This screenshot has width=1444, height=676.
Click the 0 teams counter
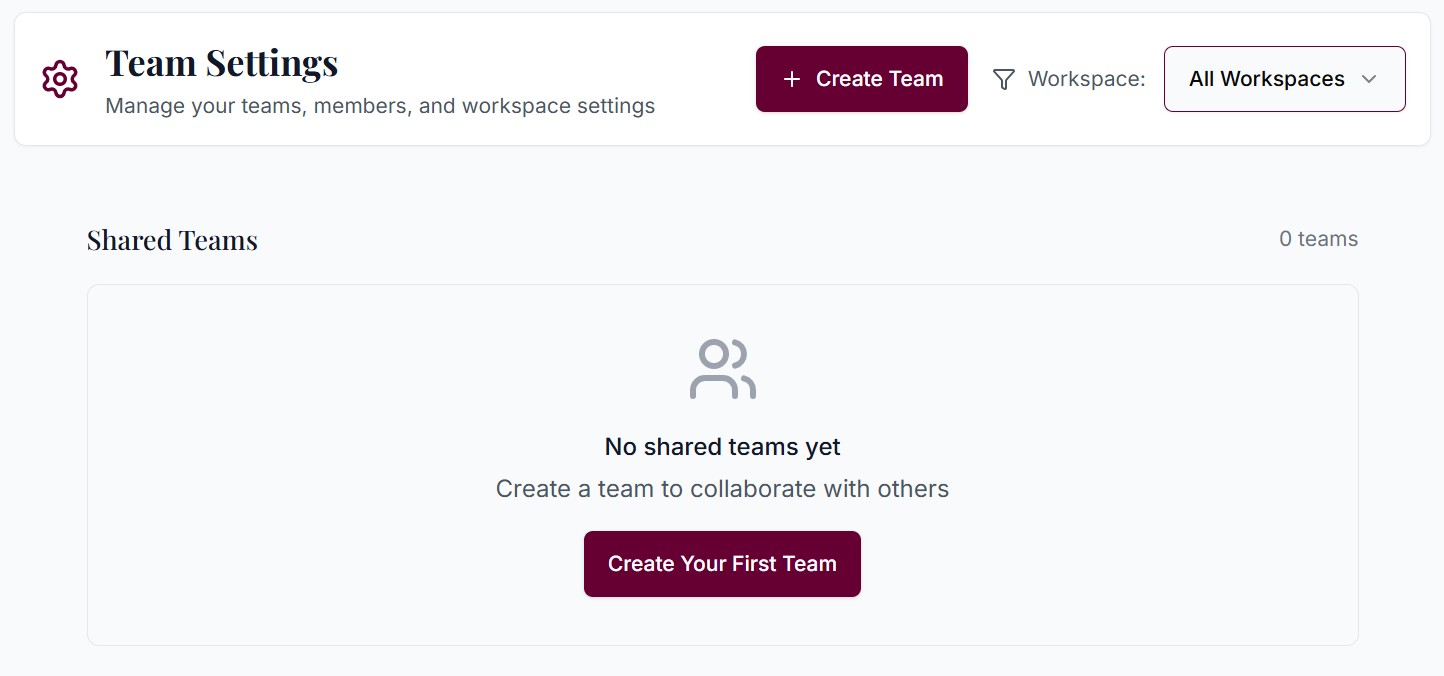(x=1318, y=238)
